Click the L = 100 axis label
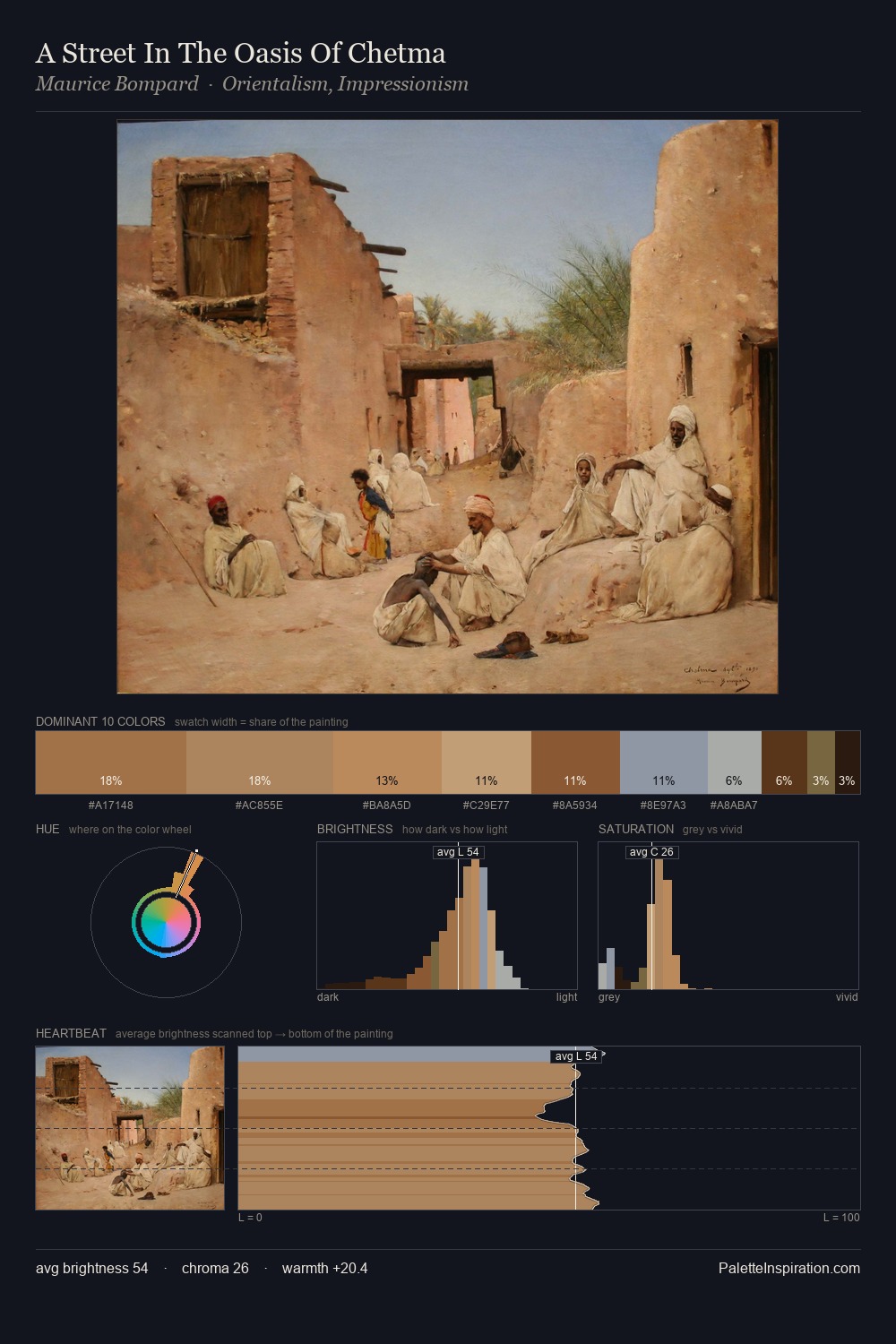896x1344 pixels. (841, 1218)
